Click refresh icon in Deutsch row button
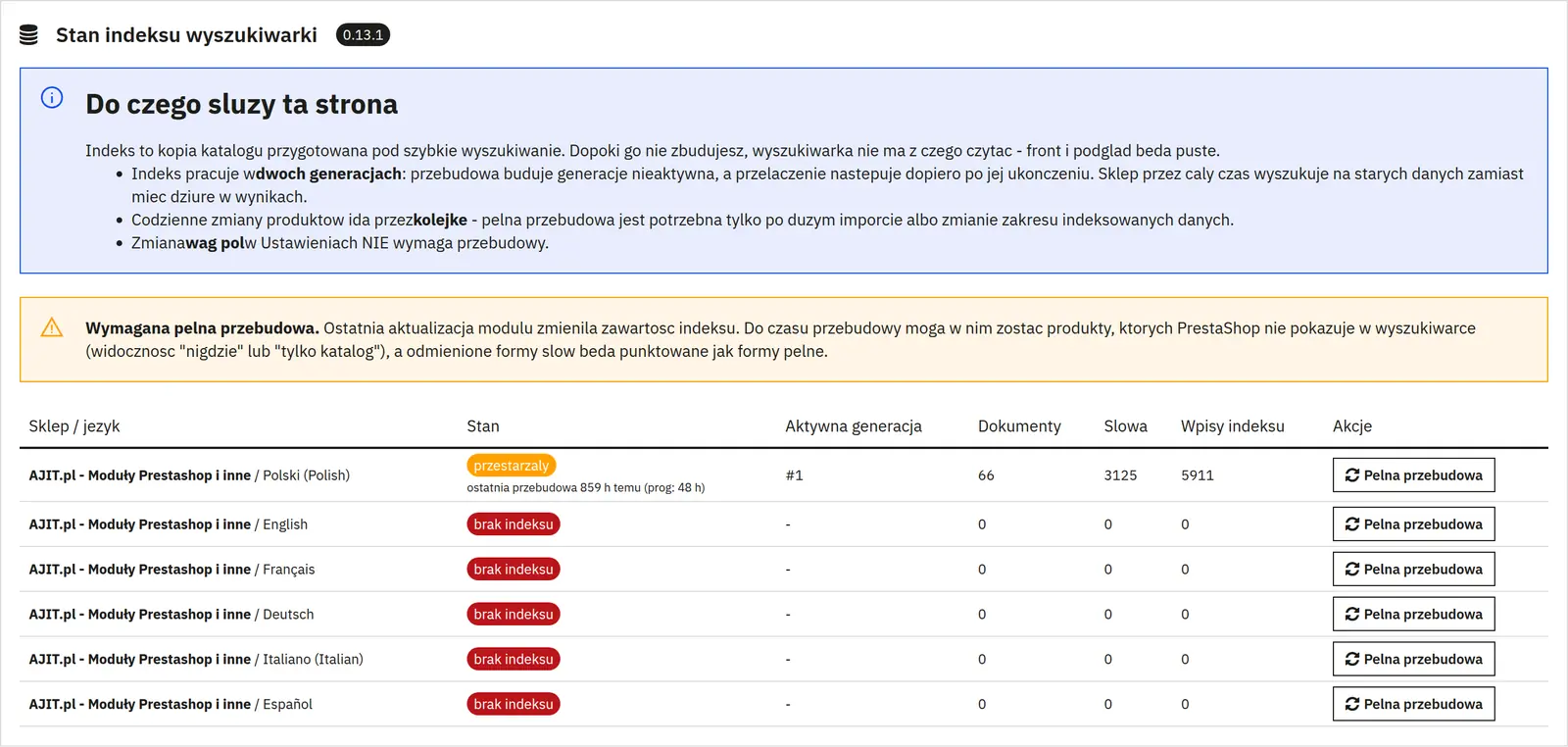The width and height of the screenshot is (1568, 747). 1352,614
